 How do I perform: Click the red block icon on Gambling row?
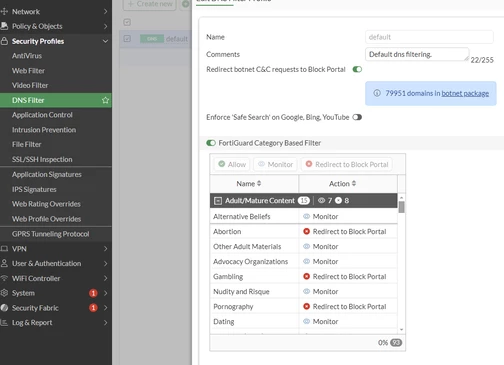pos(307,276)
